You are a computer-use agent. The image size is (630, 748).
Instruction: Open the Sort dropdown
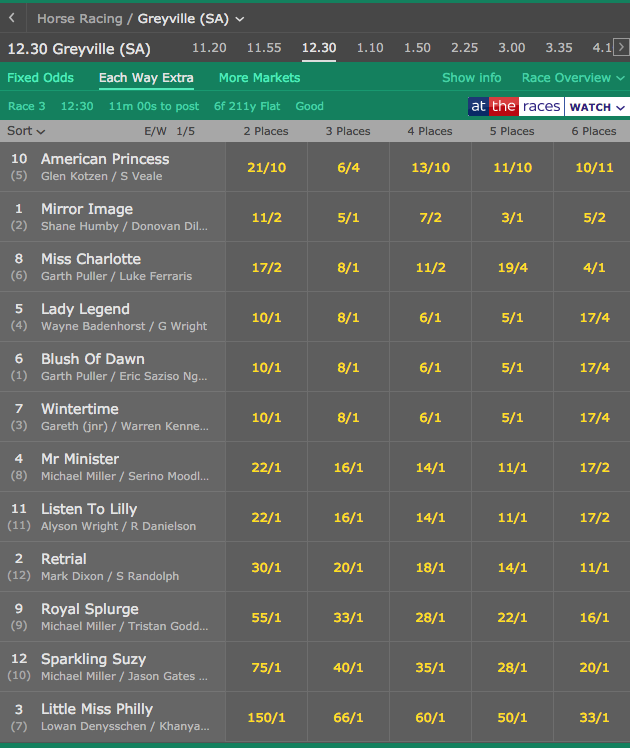click(x=26, y=131)
